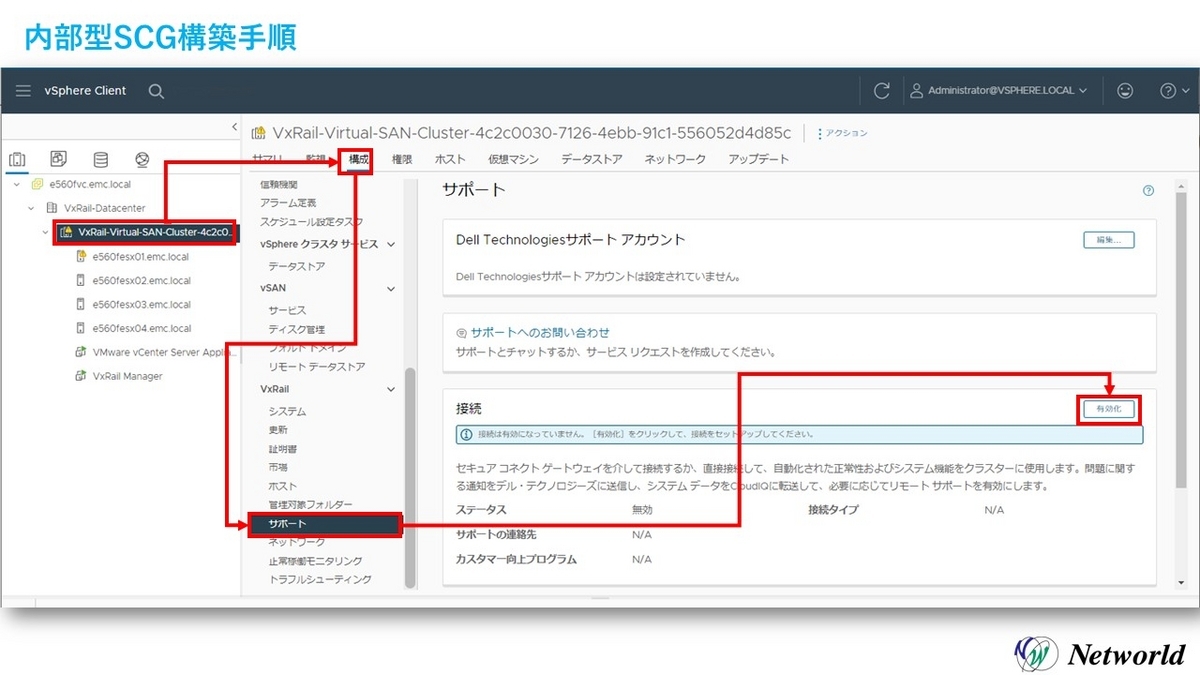Select host e560fesx01.emc.local
The width and height of the screenshot is (1200, 675).
coord(141,257)
